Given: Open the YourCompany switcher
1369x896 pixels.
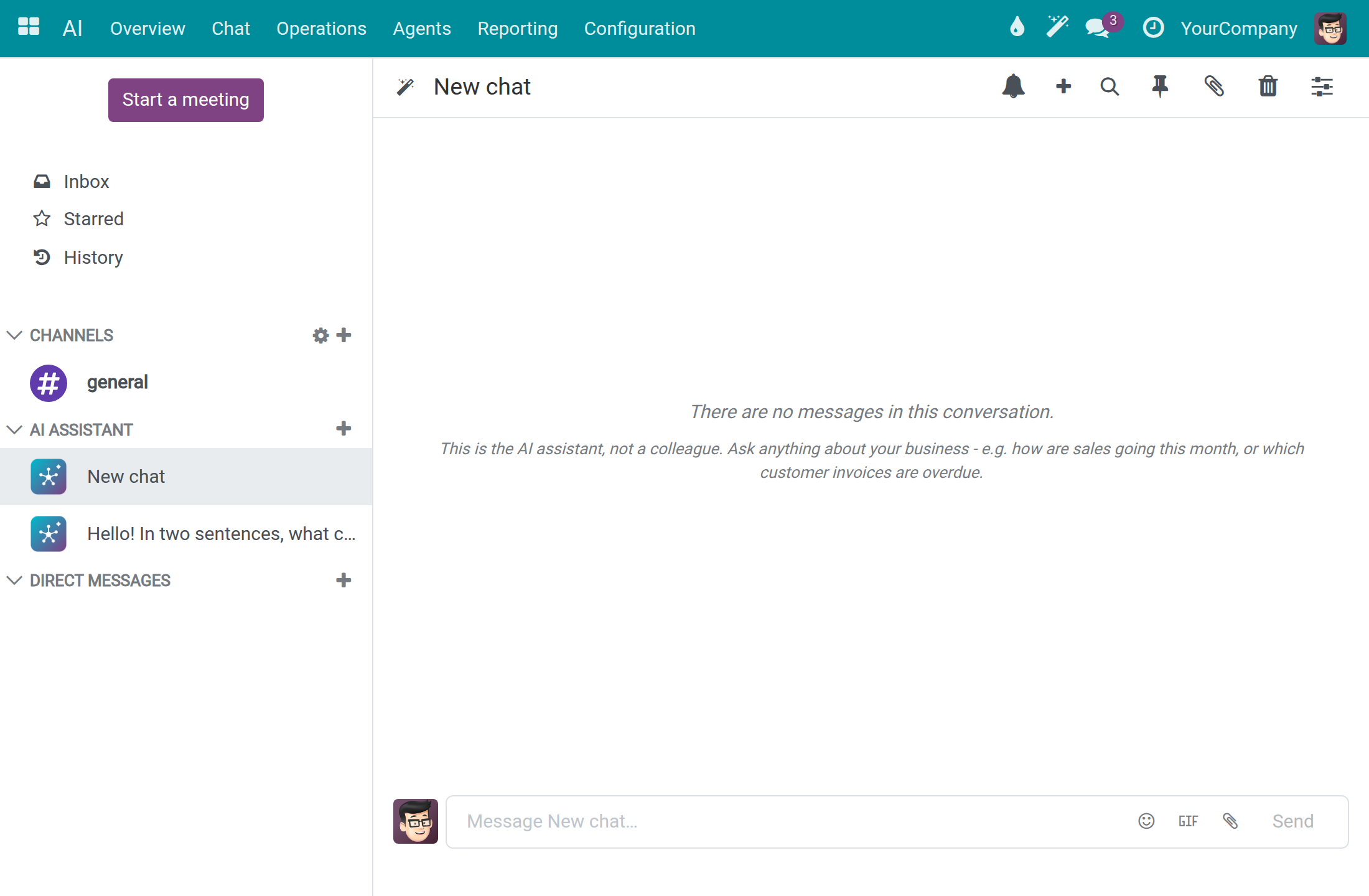Looking at the screenshot, I should pos(1239,28).
